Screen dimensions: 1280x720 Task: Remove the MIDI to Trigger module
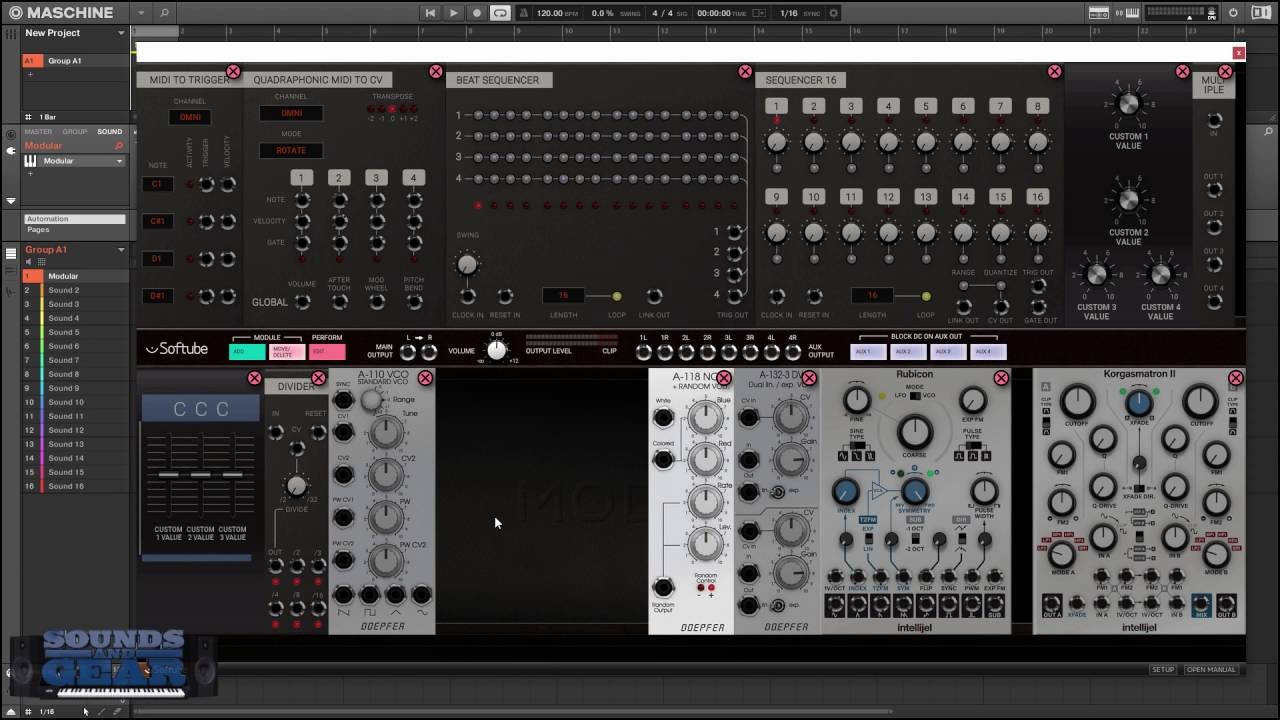(x=233, y=72)
